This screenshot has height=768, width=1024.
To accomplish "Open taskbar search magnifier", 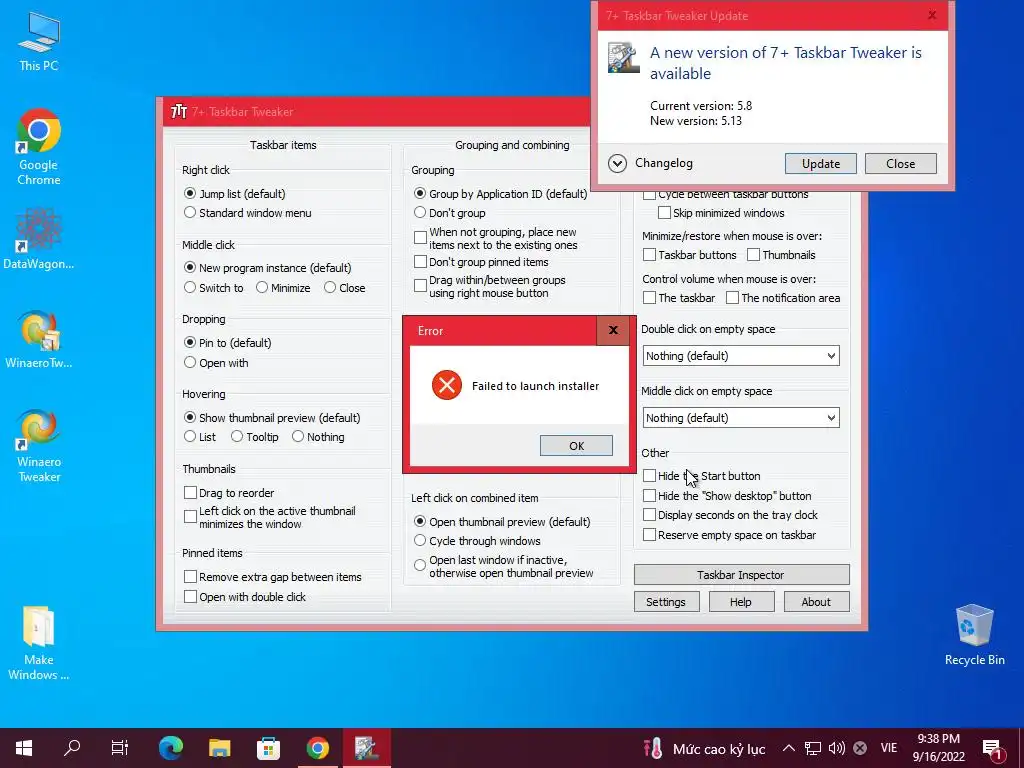I will click(72, 748).
